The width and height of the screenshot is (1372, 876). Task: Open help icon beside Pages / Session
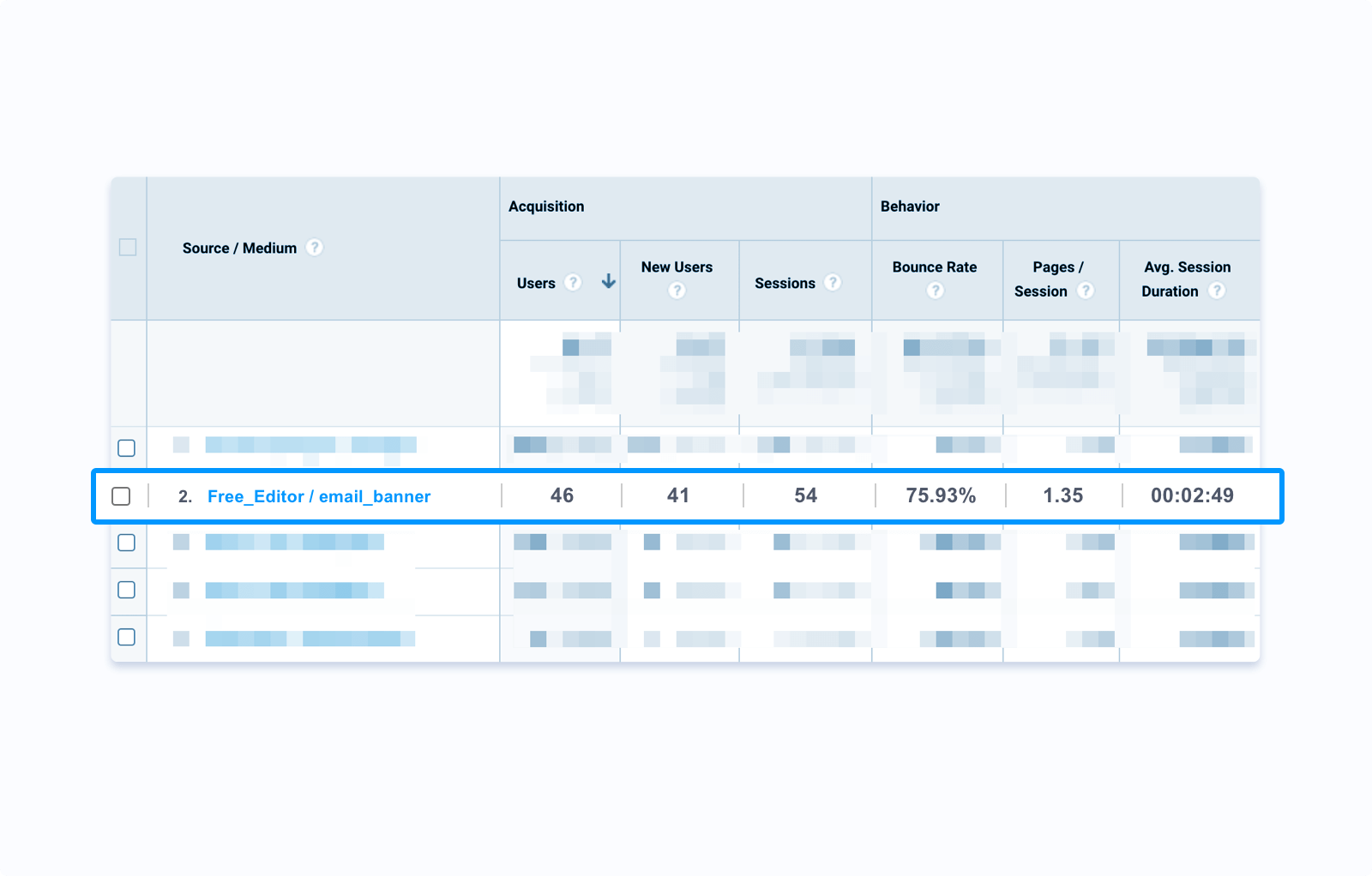(x=1086, y=291)
